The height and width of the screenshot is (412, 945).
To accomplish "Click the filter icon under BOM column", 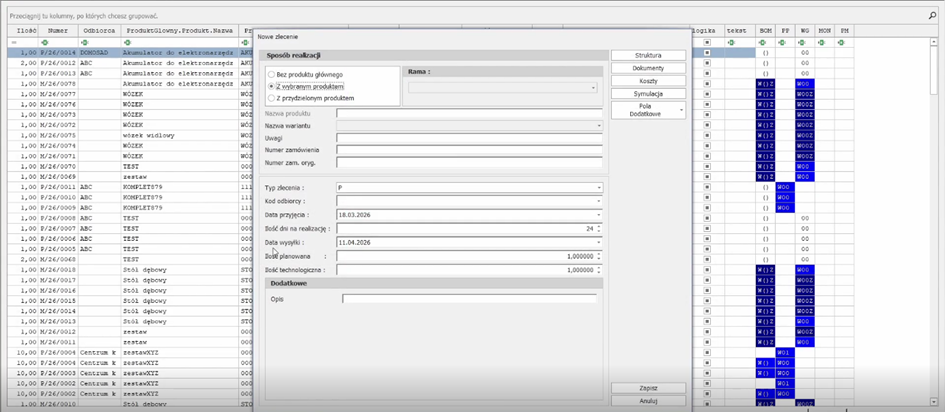I will coord(764,42).
